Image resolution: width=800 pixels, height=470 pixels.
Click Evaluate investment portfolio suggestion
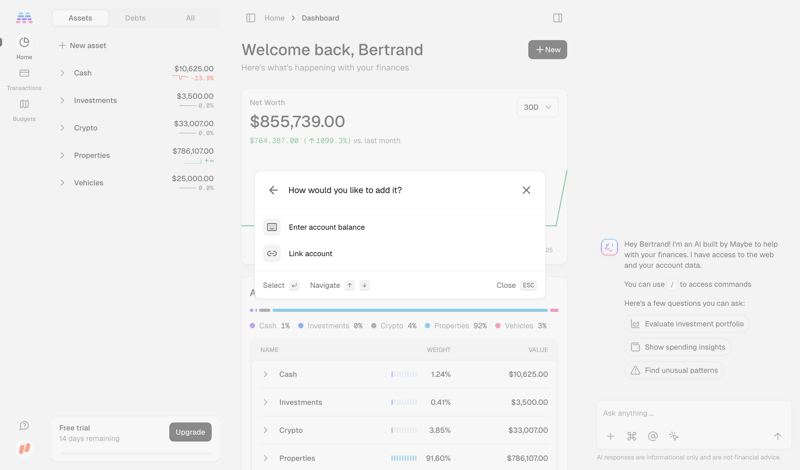[687, 324]
